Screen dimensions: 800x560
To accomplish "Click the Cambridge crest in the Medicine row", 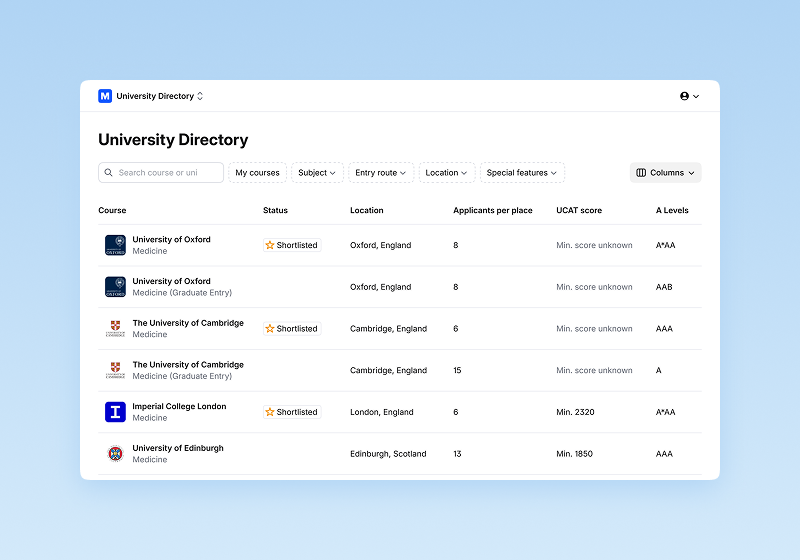I will point(115,328).
